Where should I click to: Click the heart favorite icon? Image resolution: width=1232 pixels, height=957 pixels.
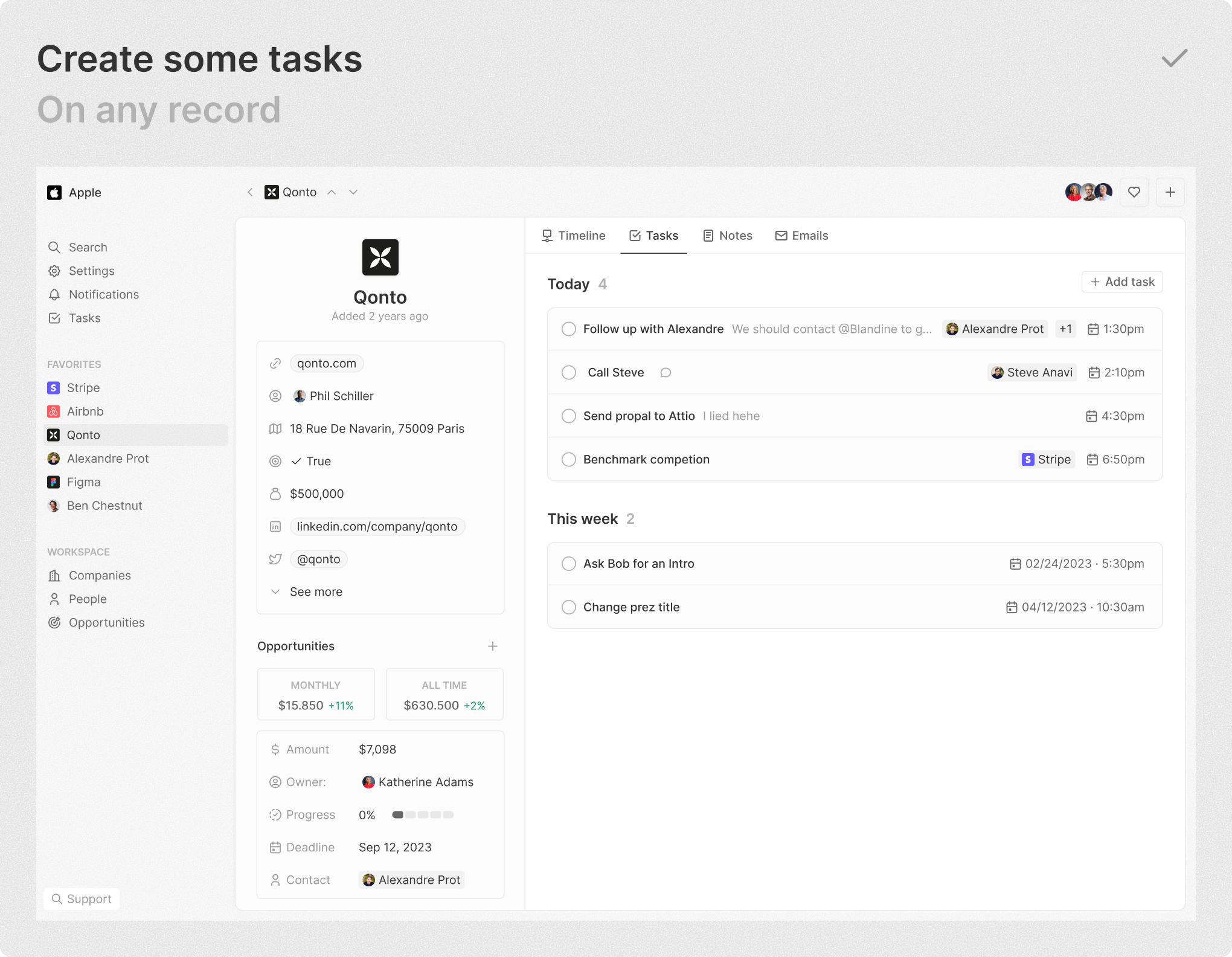click(1134, 192)
